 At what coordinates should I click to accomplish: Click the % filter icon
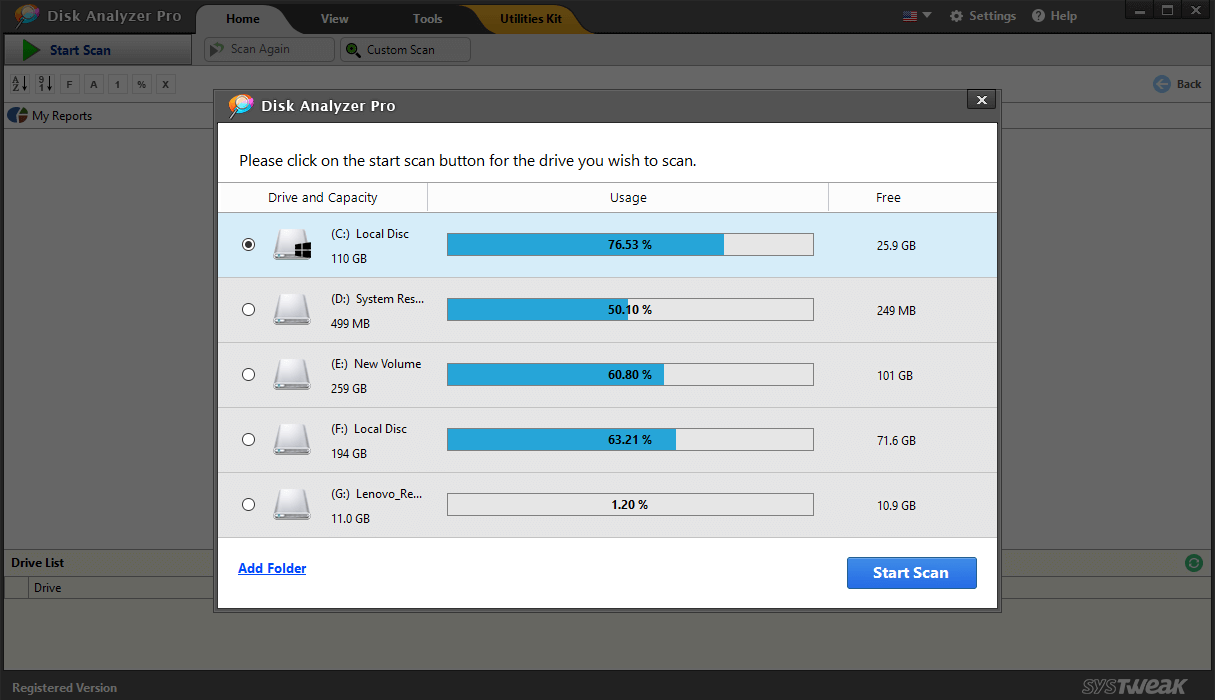coord(141,84)
